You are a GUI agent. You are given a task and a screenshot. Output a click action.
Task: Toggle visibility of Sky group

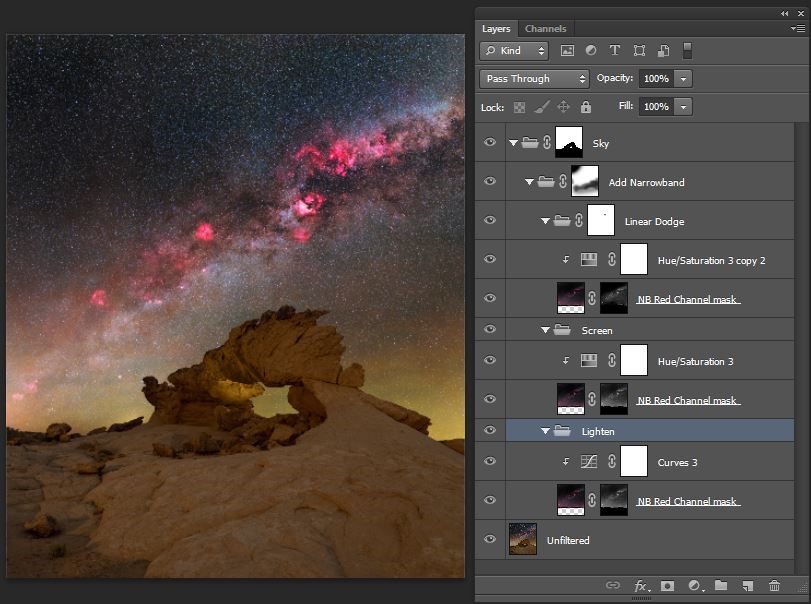pos(490,143)
